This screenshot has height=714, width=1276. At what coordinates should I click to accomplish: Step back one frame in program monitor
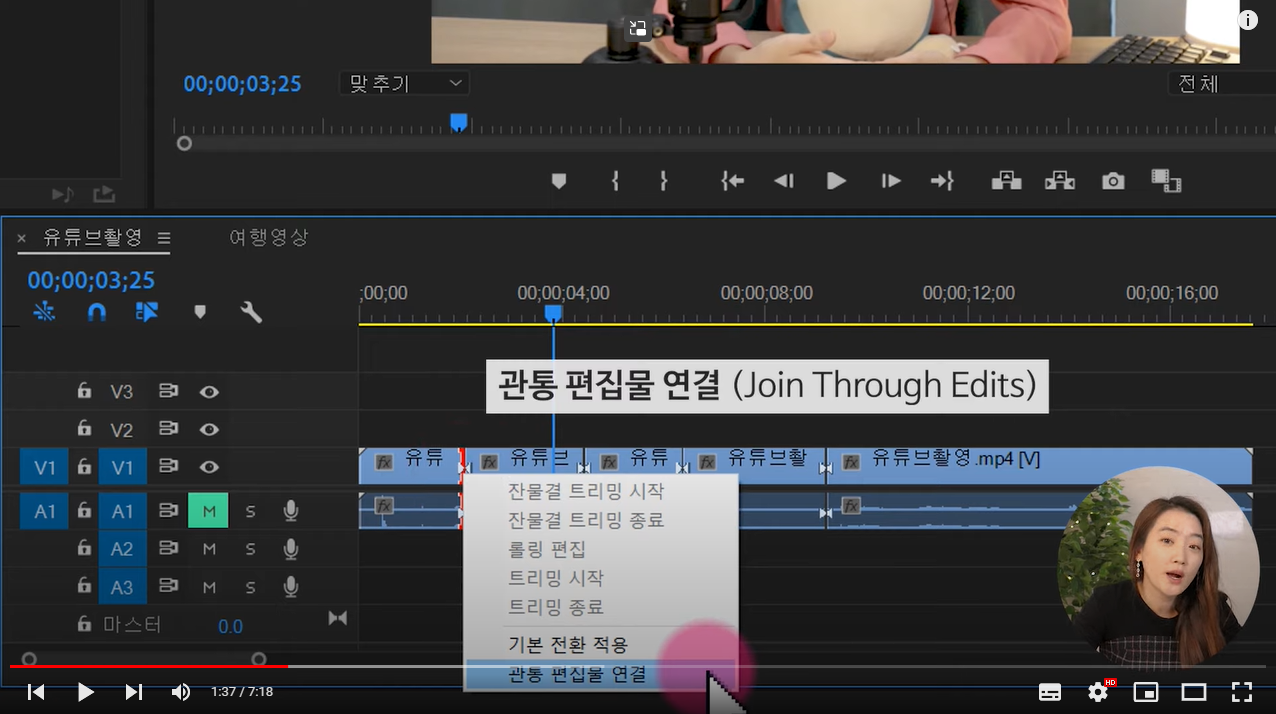784,181
